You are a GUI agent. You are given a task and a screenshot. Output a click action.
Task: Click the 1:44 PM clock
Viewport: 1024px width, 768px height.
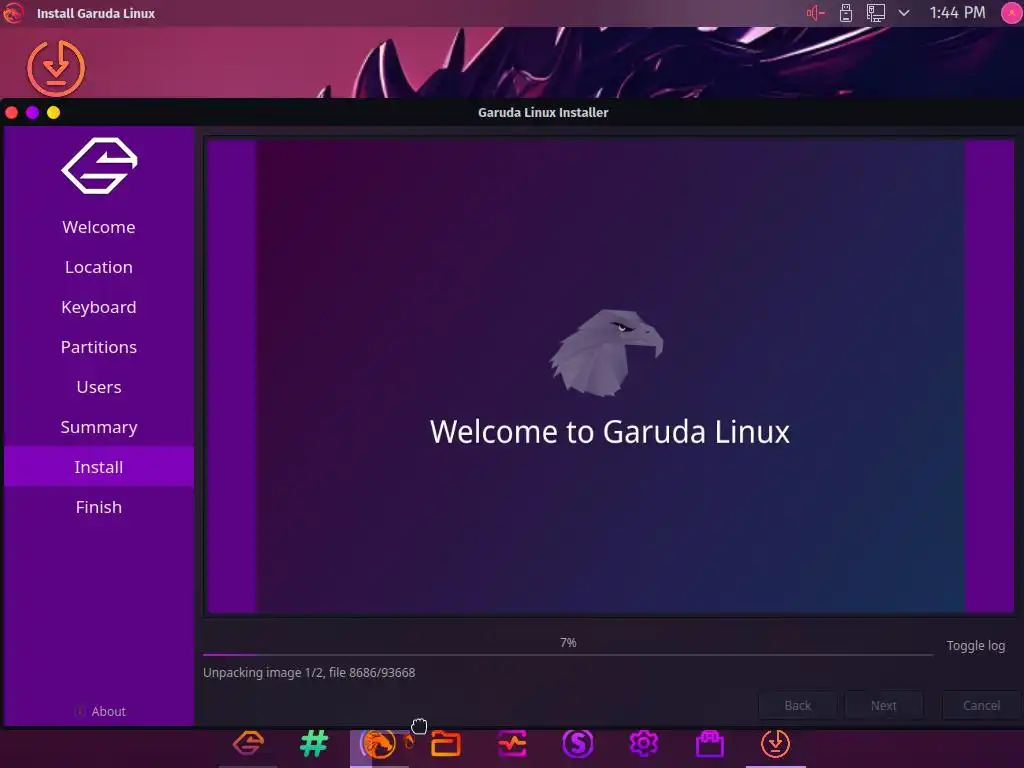957,13
